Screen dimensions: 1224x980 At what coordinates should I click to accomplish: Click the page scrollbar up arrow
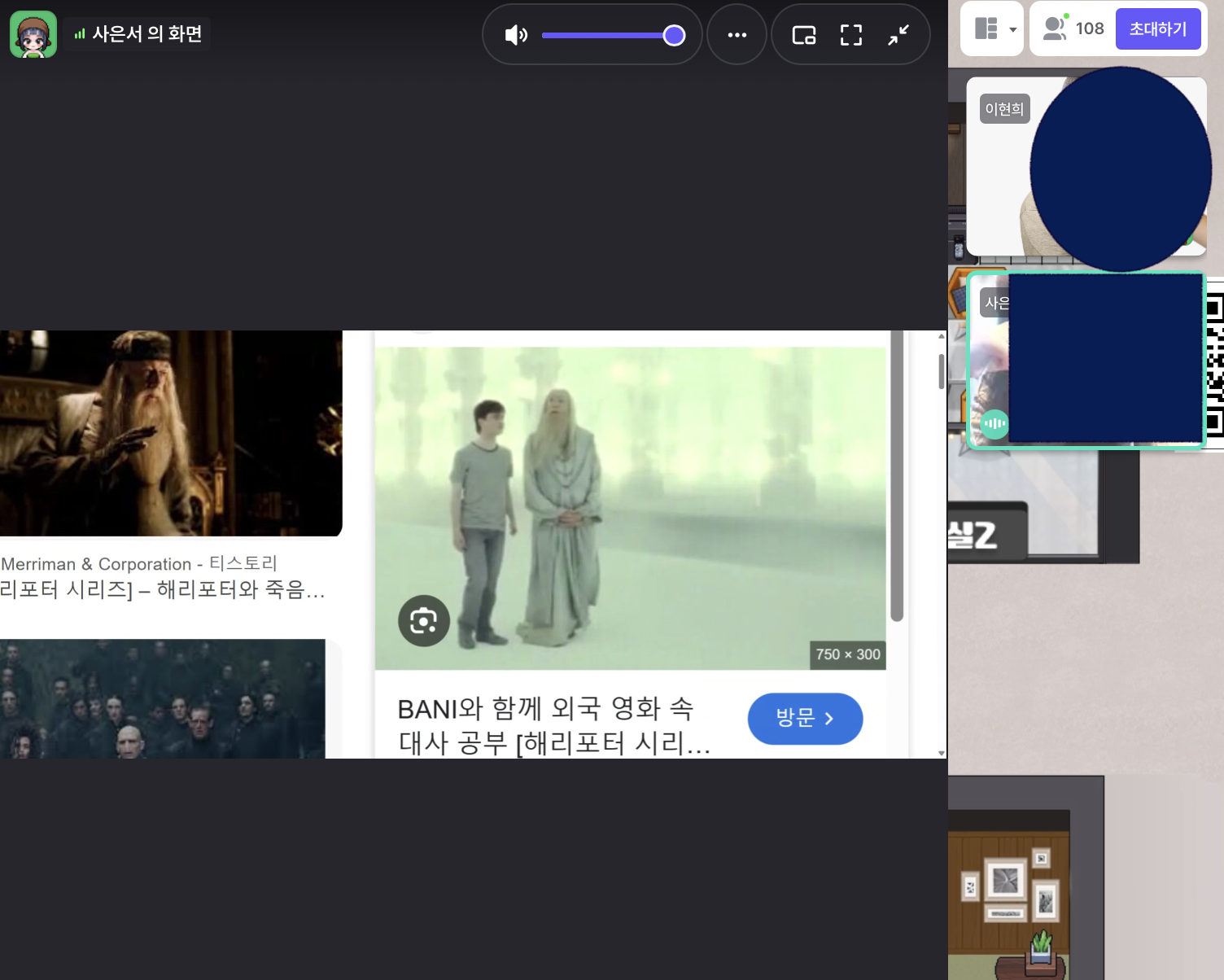click(942, 335)
